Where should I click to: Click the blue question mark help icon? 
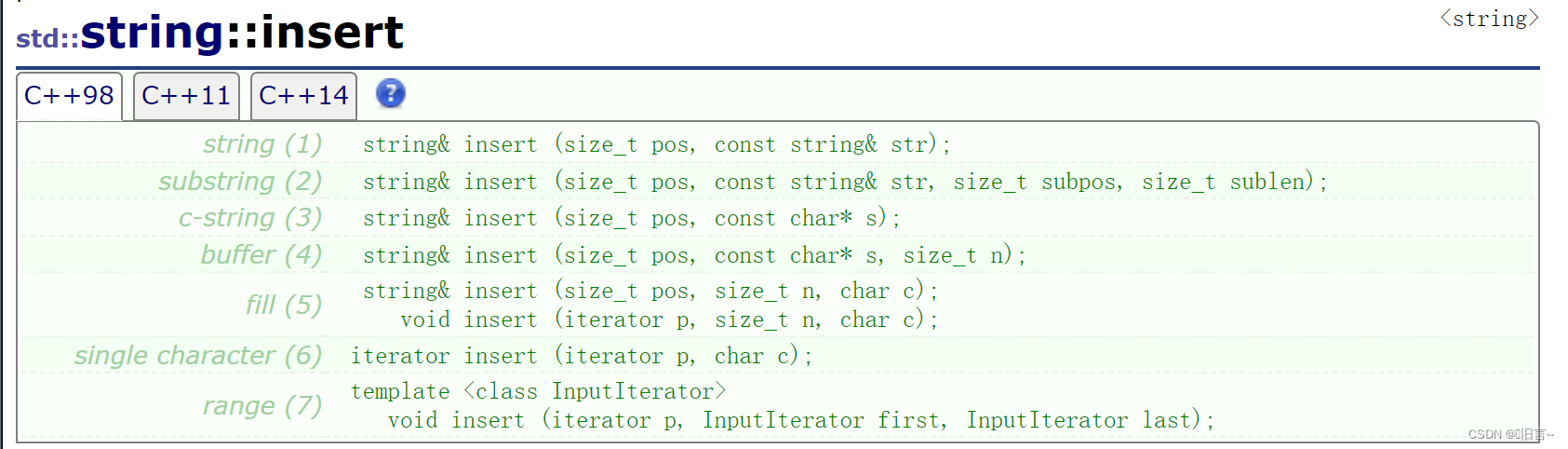point(391,93)
